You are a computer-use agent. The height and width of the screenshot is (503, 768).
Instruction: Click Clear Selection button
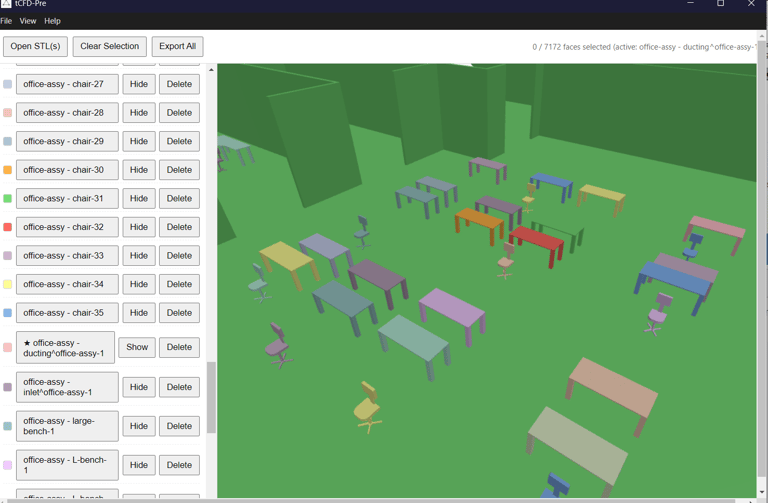click(110, 46)
